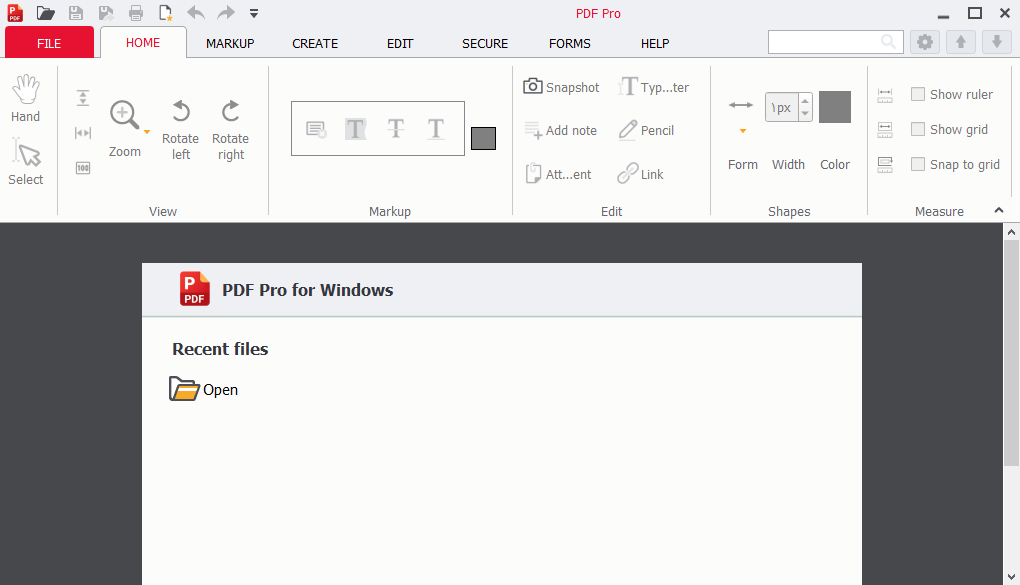Choose the Select cursor tool
Image resolution: width=1020 pixels, height=585 pixels.
tap(25, 161)
